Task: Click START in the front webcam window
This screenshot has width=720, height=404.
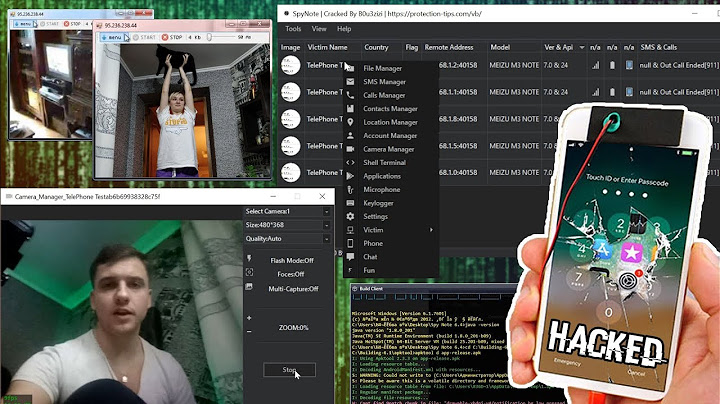Action: point(144,37)
